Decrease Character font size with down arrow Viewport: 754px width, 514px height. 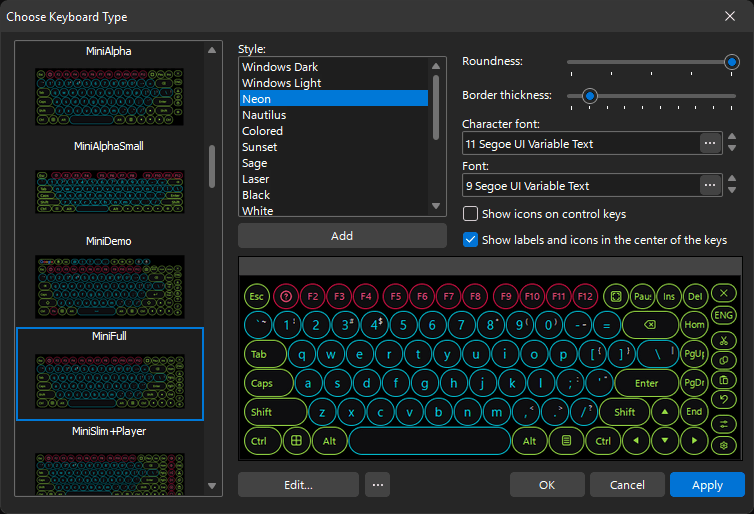tap(732, 149)
